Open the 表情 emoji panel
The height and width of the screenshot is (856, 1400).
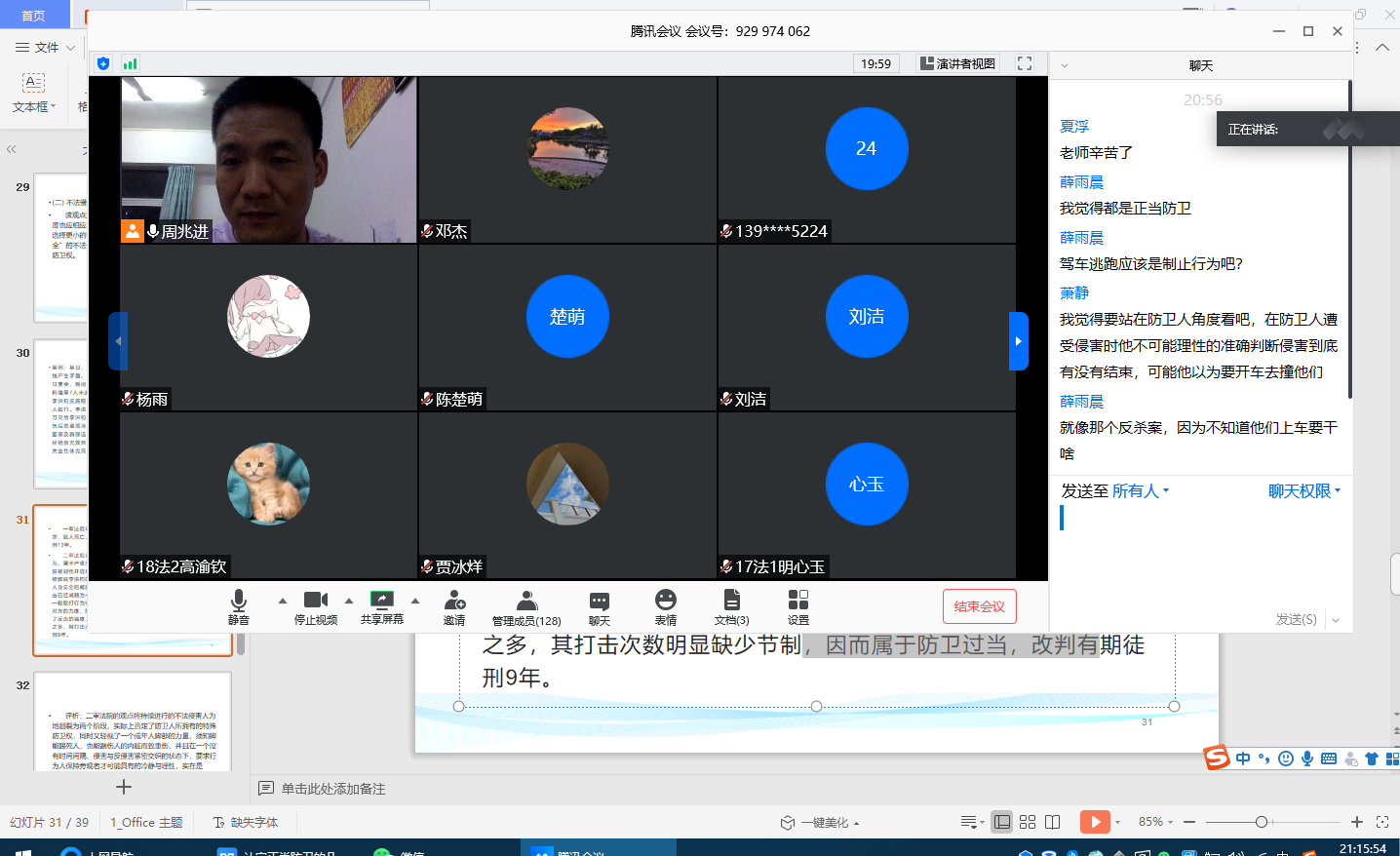pos(665,606)
